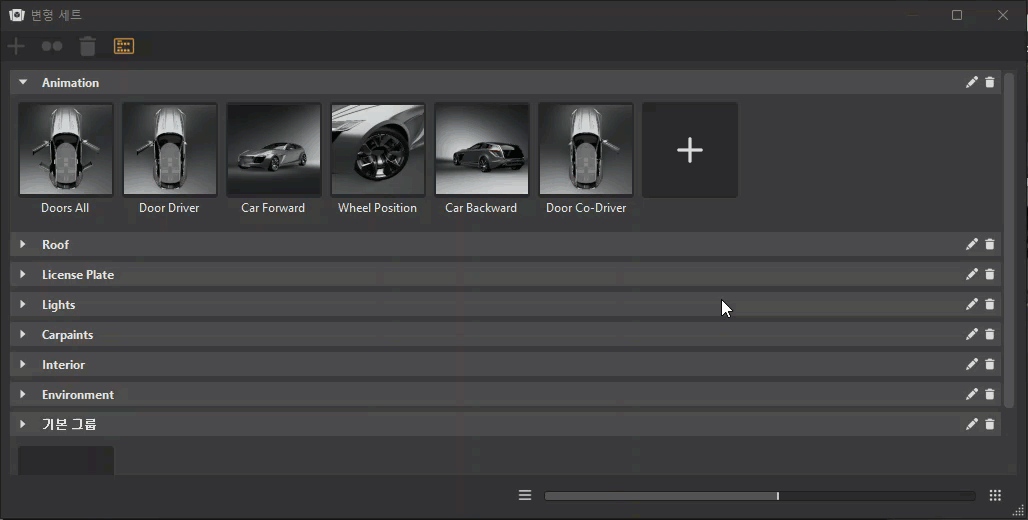This screenshot has height=520, width=1028.
Task: Toggle the orange group view icon in toolbar
Action: [x=124, y=46]
